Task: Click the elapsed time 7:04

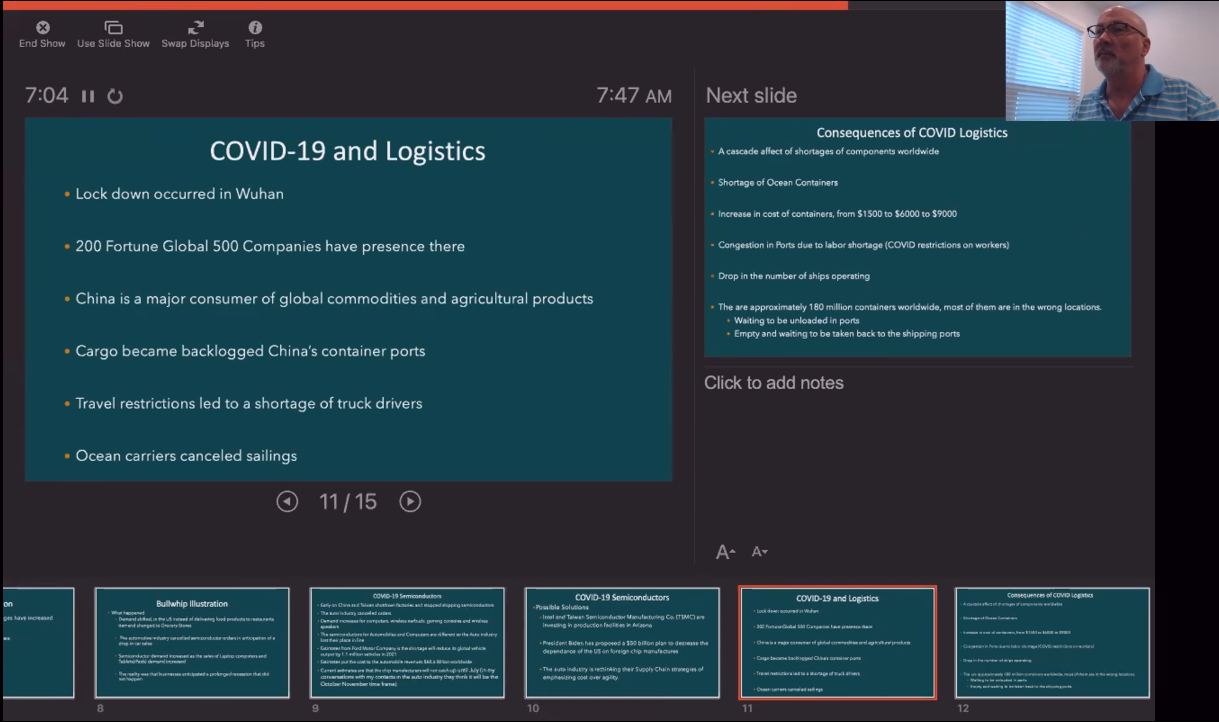Action: pyautogui.click(x=47, y=96)
